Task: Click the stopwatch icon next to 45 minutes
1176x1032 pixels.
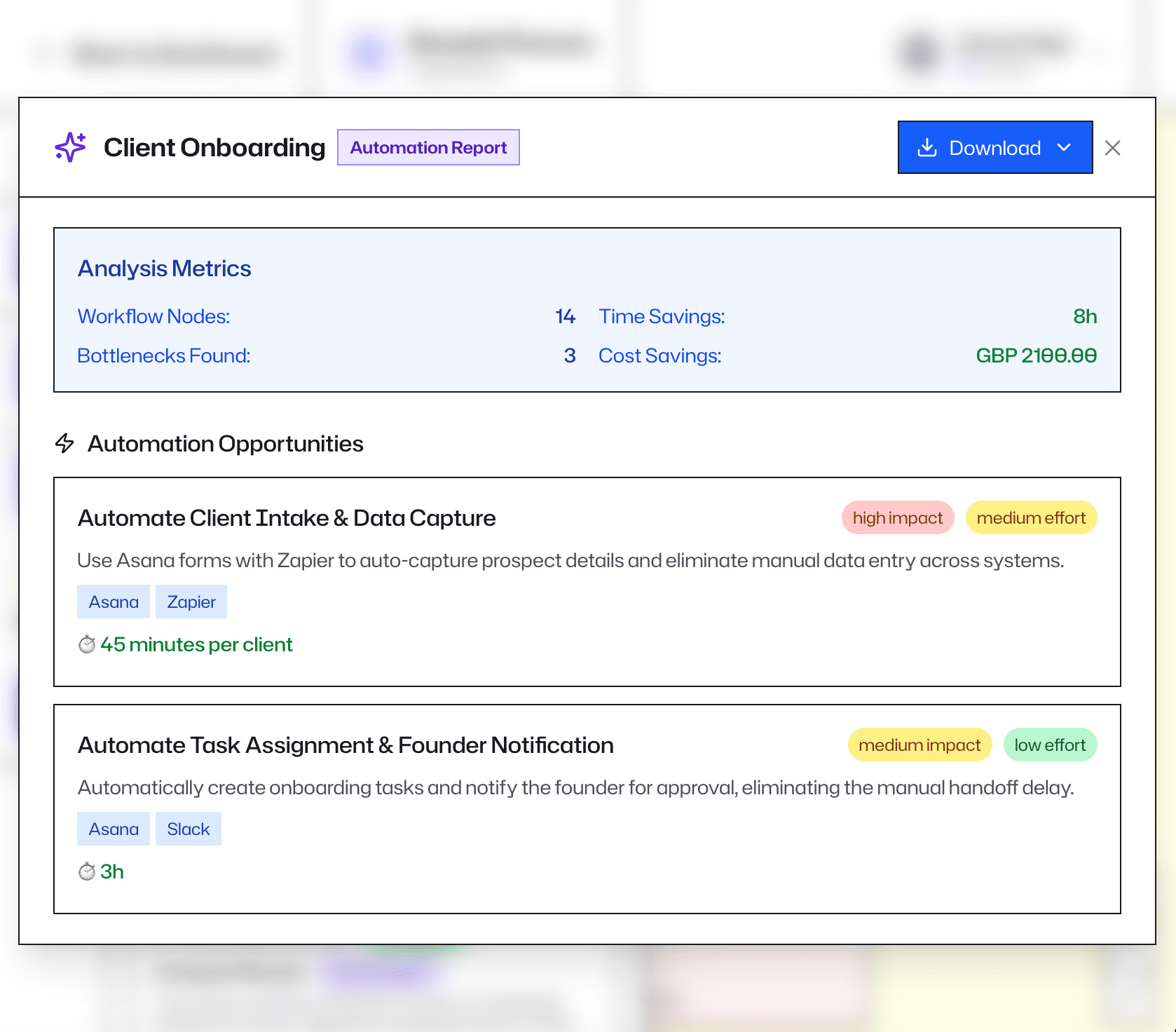Action: 87,644
